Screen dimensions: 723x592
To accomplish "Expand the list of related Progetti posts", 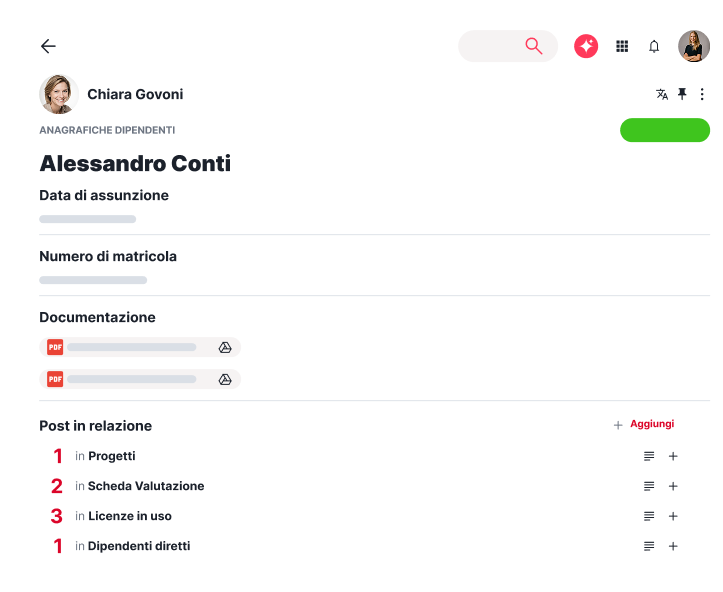I will pyautogui.click(x=649, y=456).
